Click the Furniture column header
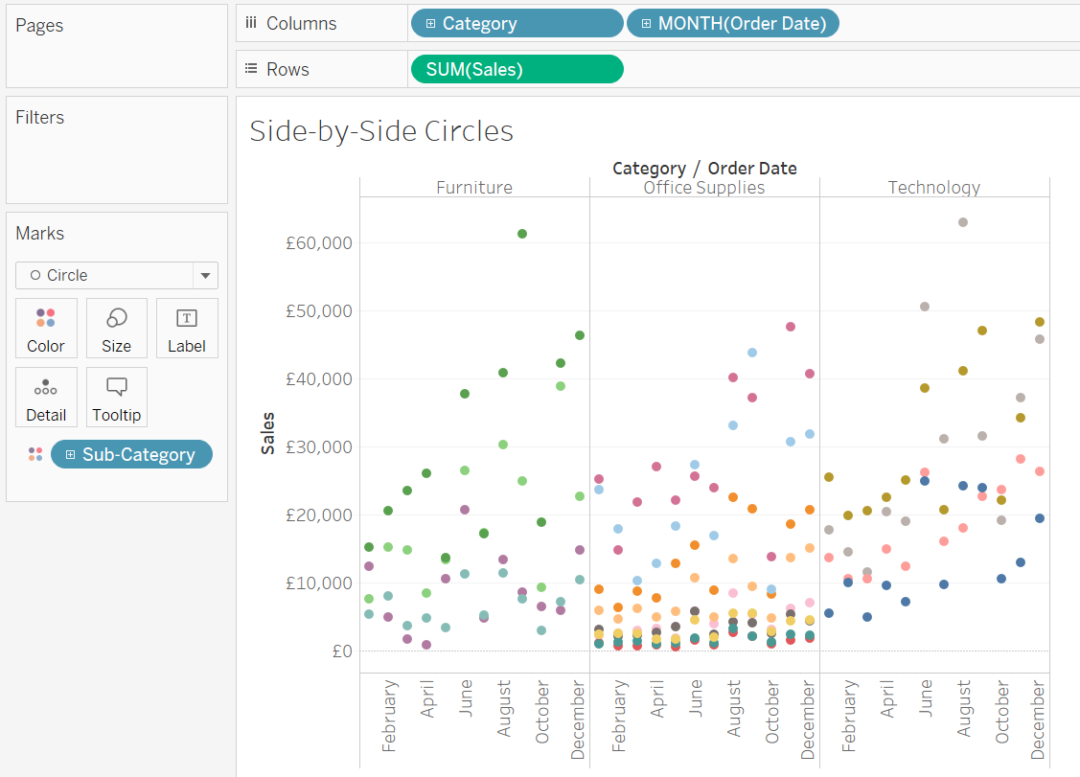 (474, 187)
